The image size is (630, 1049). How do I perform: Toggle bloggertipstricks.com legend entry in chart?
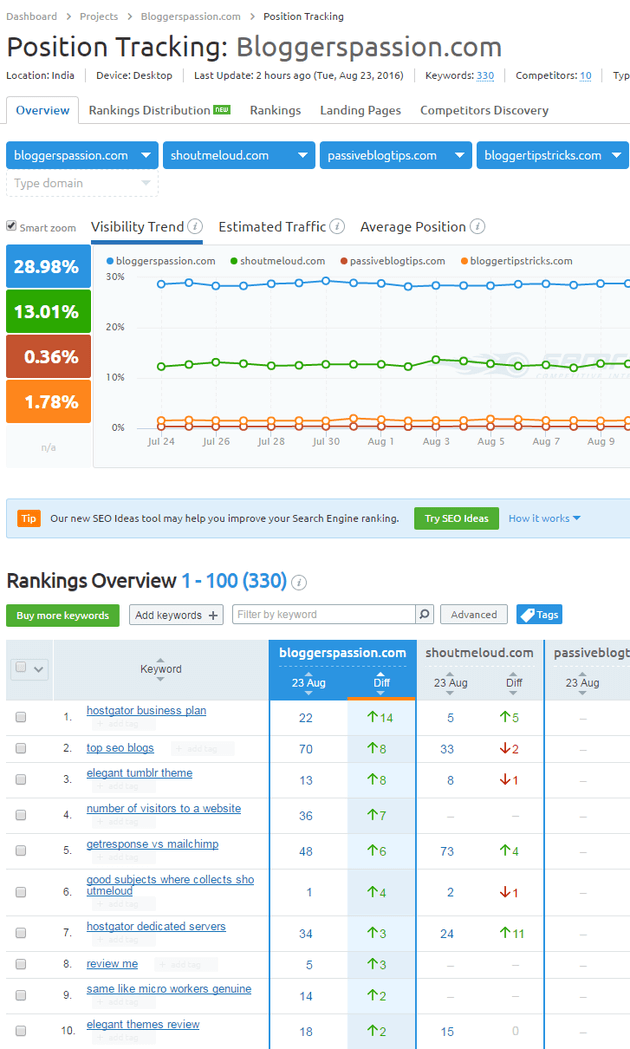coord(516,261)
